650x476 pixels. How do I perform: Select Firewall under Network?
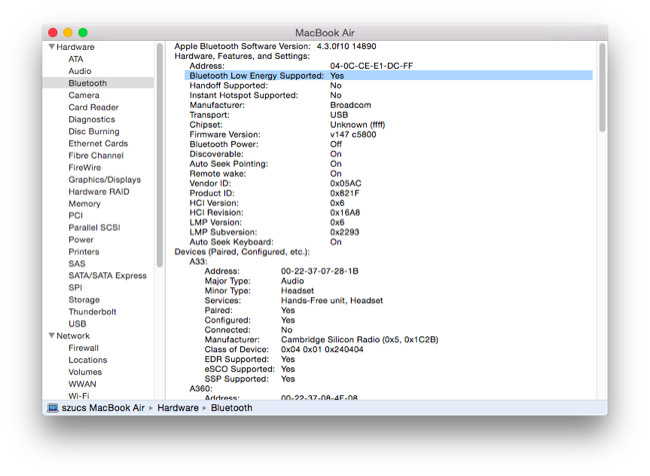(83, 347)
